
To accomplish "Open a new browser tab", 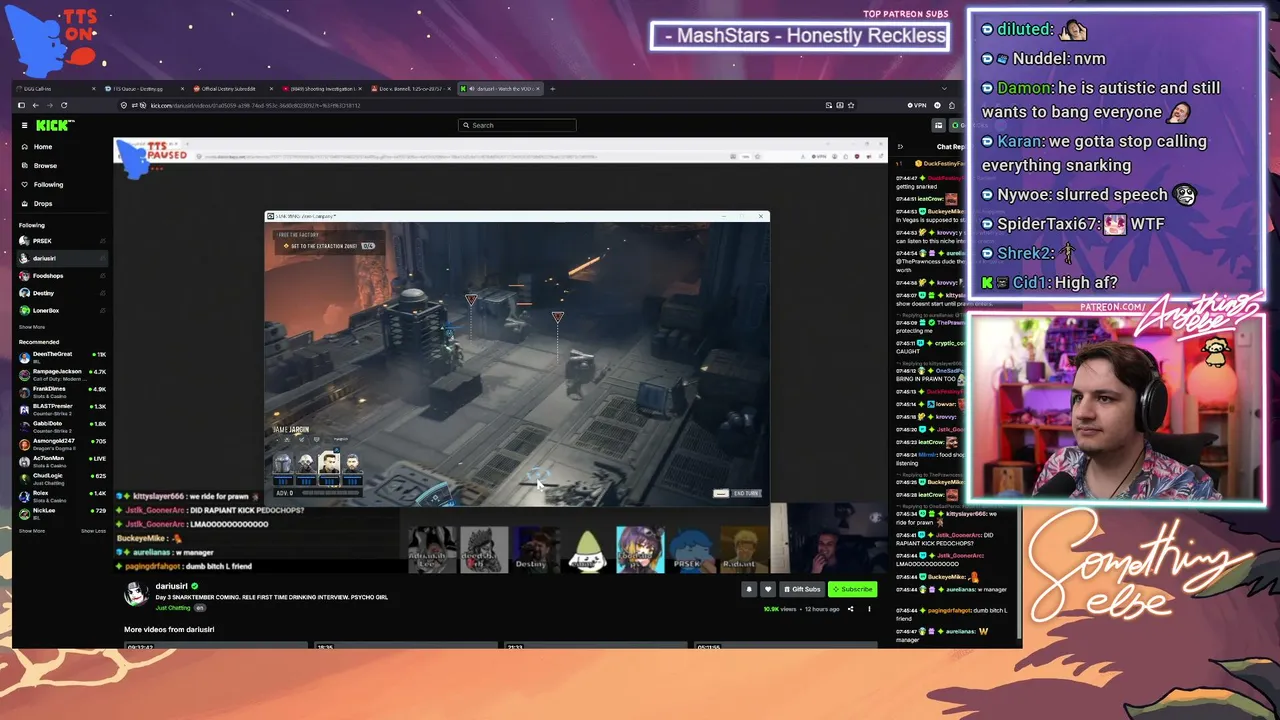I will (x=552, y=89).
